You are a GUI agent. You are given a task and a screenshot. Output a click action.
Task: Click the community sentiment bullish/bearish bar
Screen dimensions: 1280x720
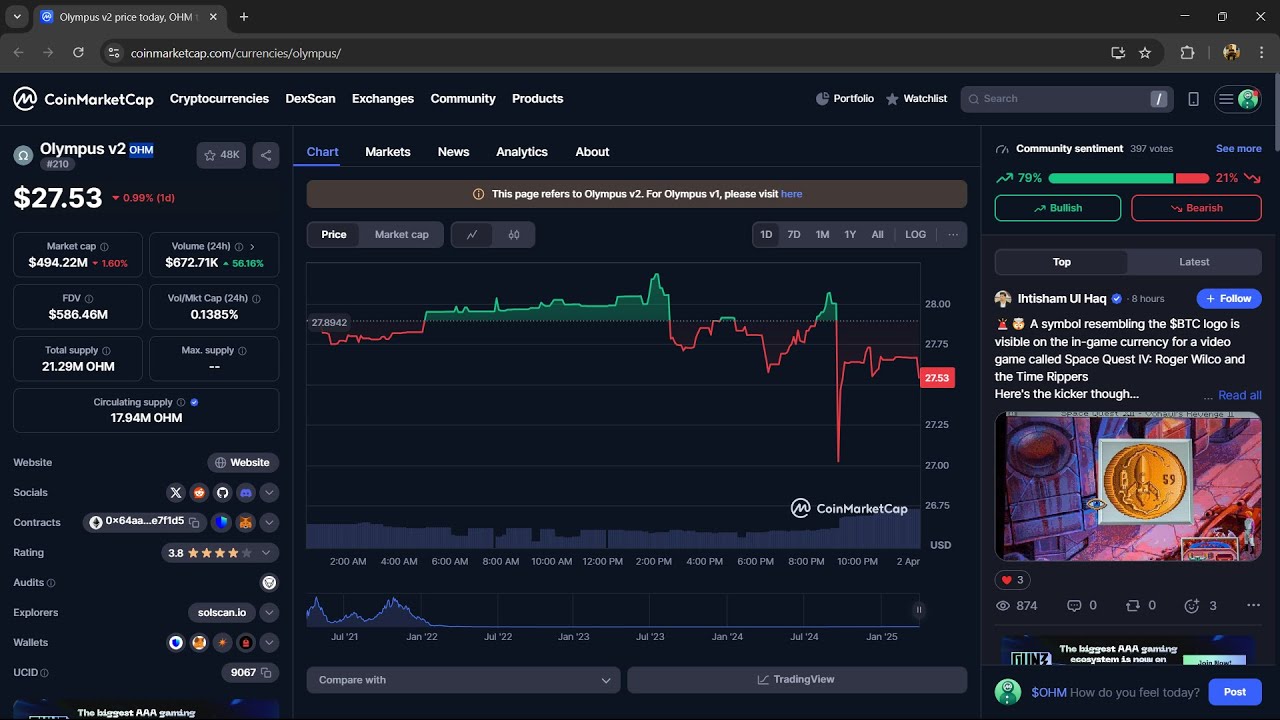point(1128,178)
